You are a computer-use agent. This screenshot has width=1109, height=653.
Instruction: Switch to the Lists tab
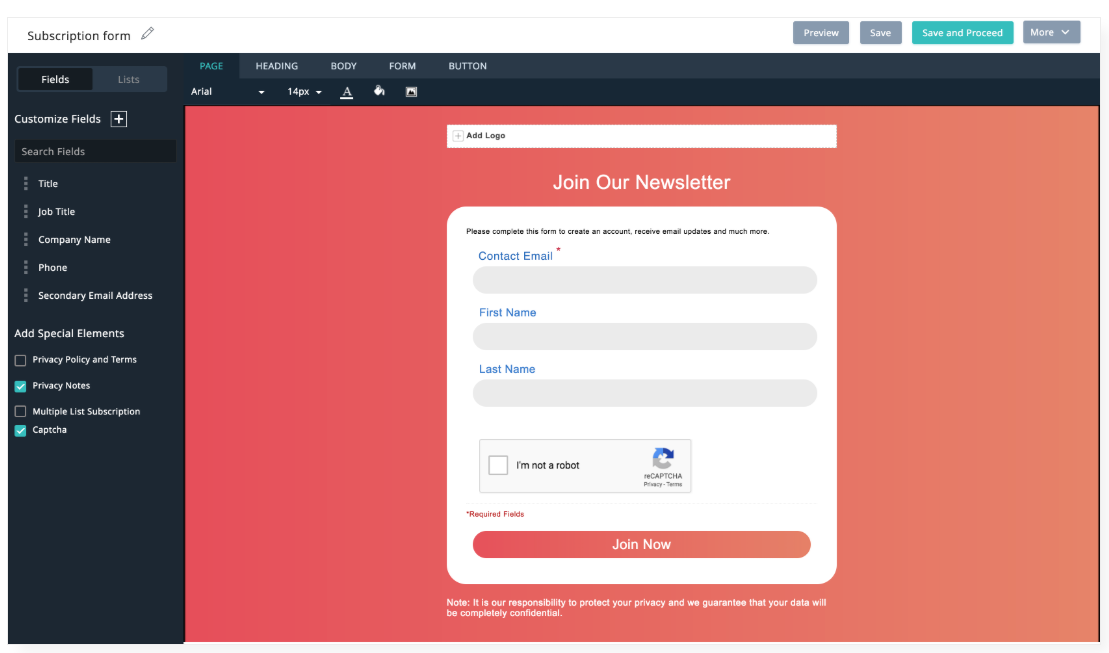[x=129, y=80]
